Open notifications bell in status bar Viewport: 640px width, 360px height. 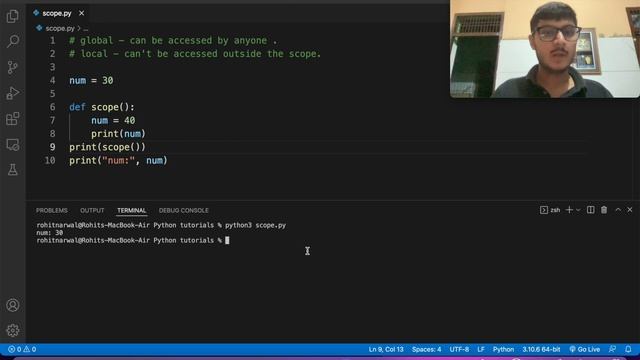pos(628,349)
